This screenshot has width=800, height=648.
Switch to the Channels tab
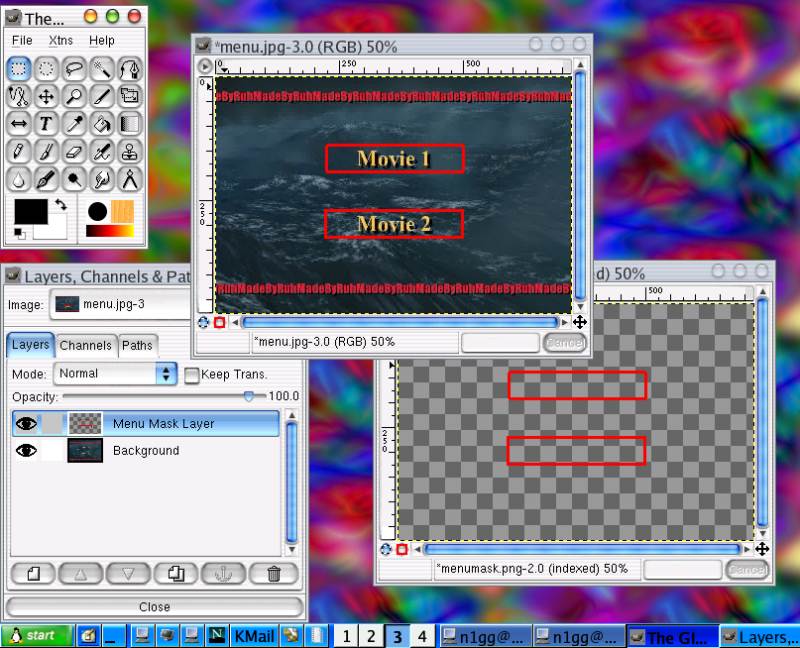pyautogui.click(x=86, y=345)
